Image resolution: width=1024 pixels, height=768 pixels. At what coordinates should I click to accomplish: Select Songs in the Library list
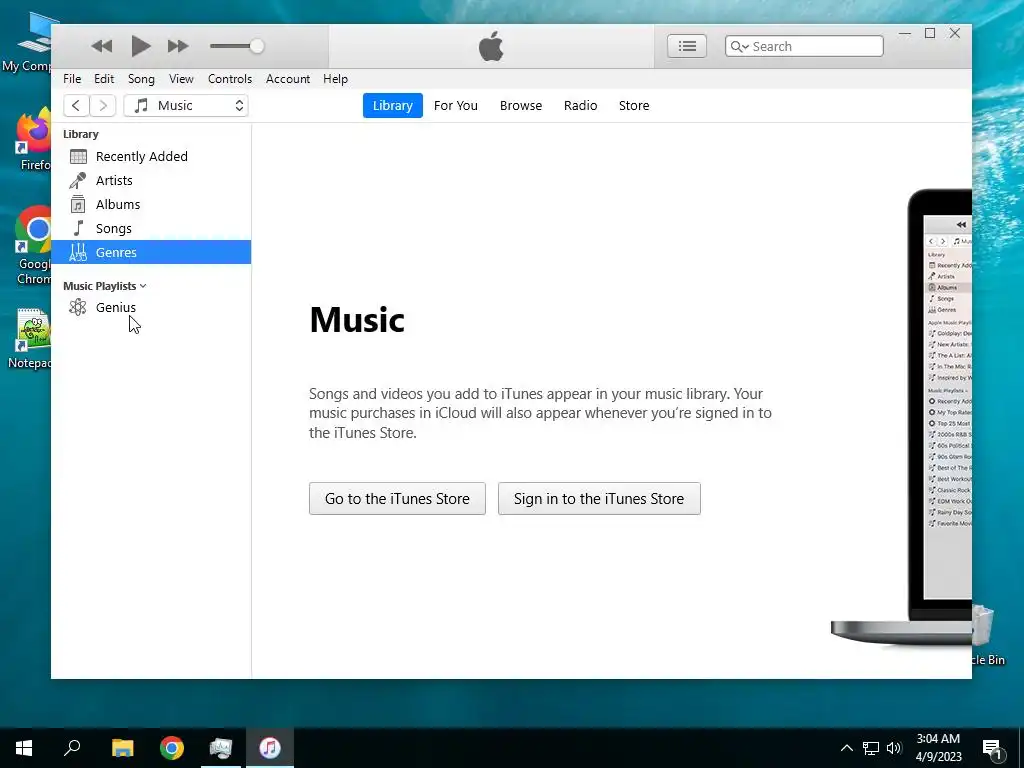151,228
